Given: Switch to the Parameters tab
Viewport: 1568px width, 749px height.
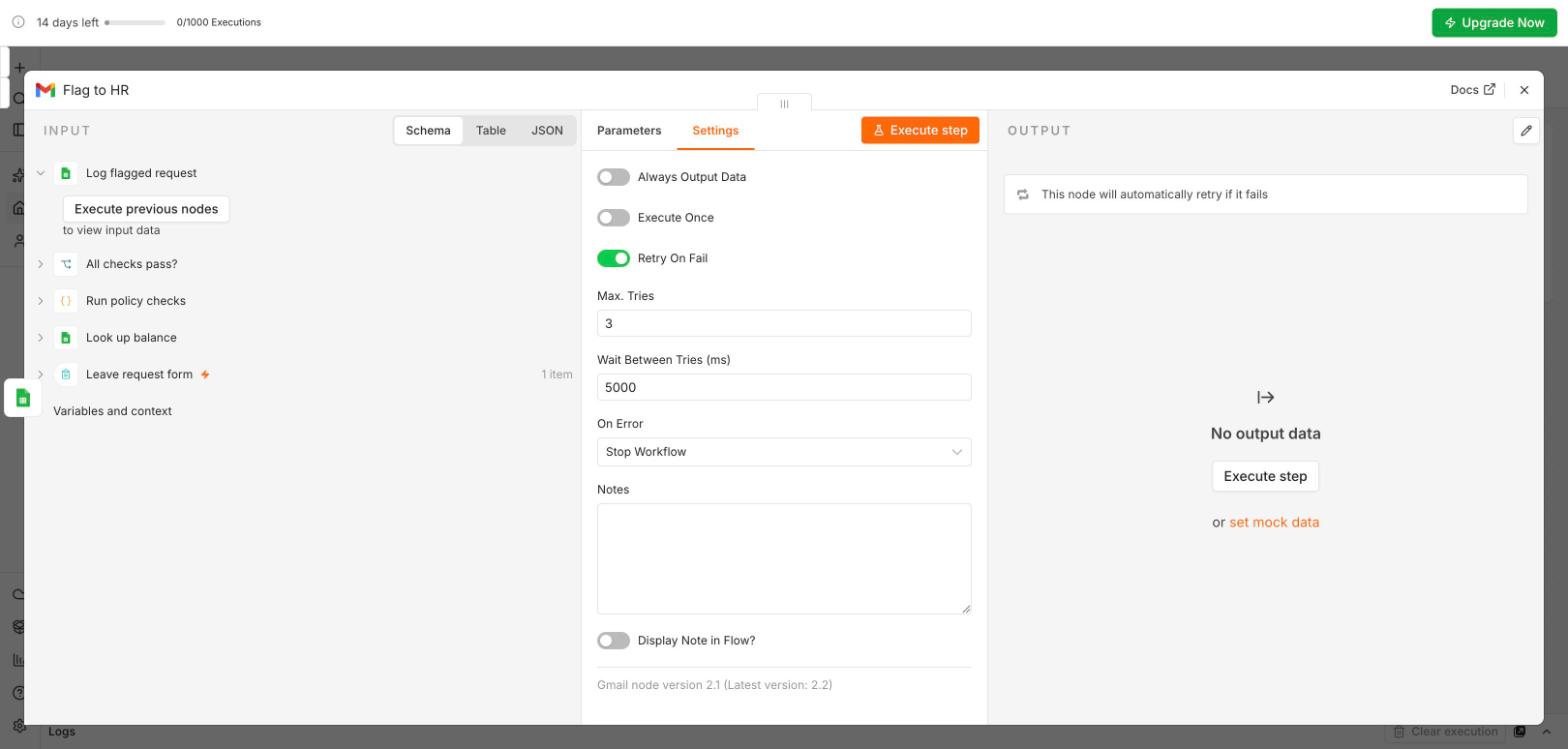Looking at the screenshot, I should (x=629, y=131).
